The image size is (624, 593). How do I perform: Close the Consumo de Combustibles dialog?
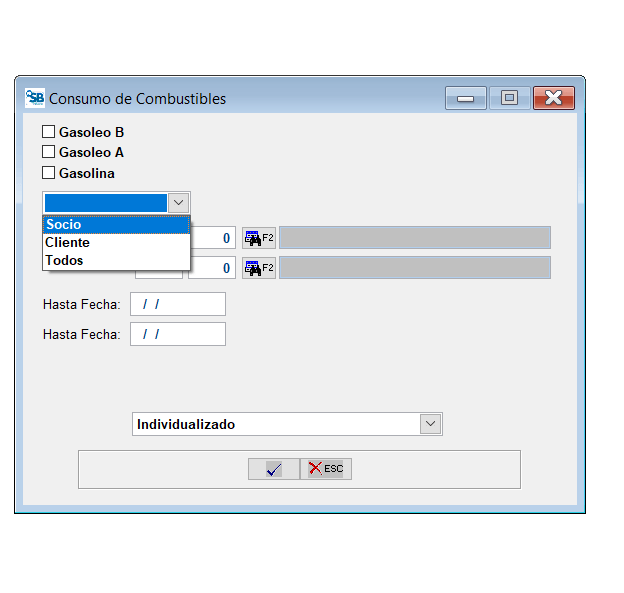[x=553, y=98]
